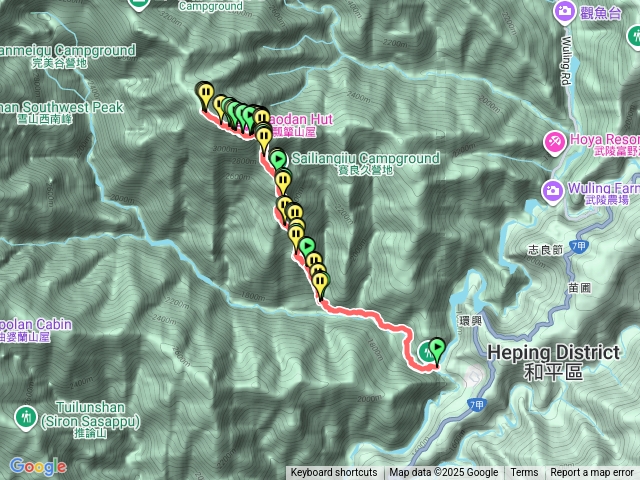640x480 pixels.
Task: Select the green play marker midway along the trail
Action: point(307,246)
